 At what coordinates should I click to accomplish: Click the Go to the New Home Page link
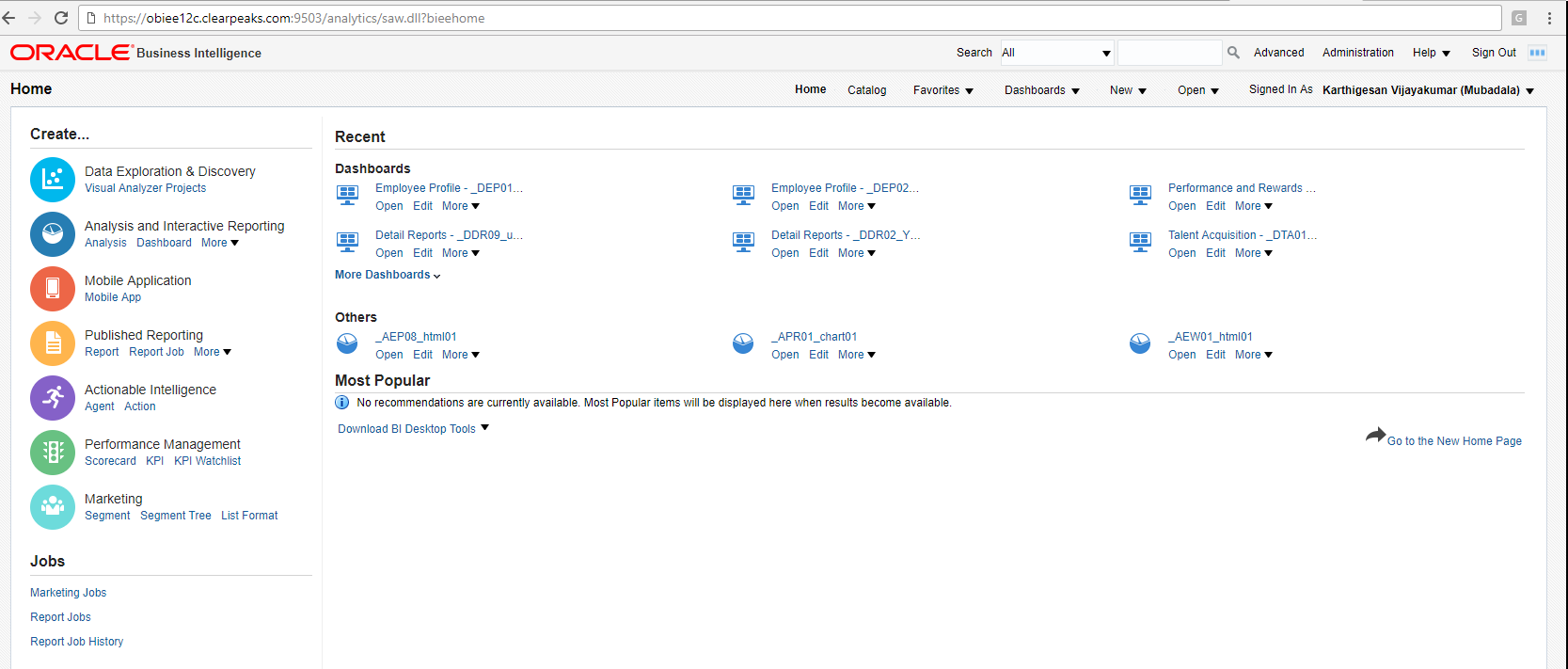click(1454, 441)
